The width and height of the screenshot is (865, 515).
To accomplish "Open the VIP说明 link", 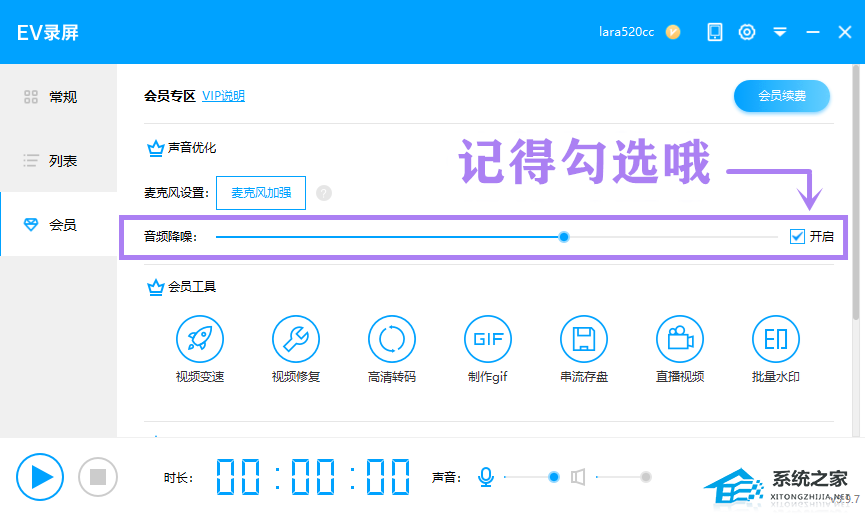I will tap(223, 96).
